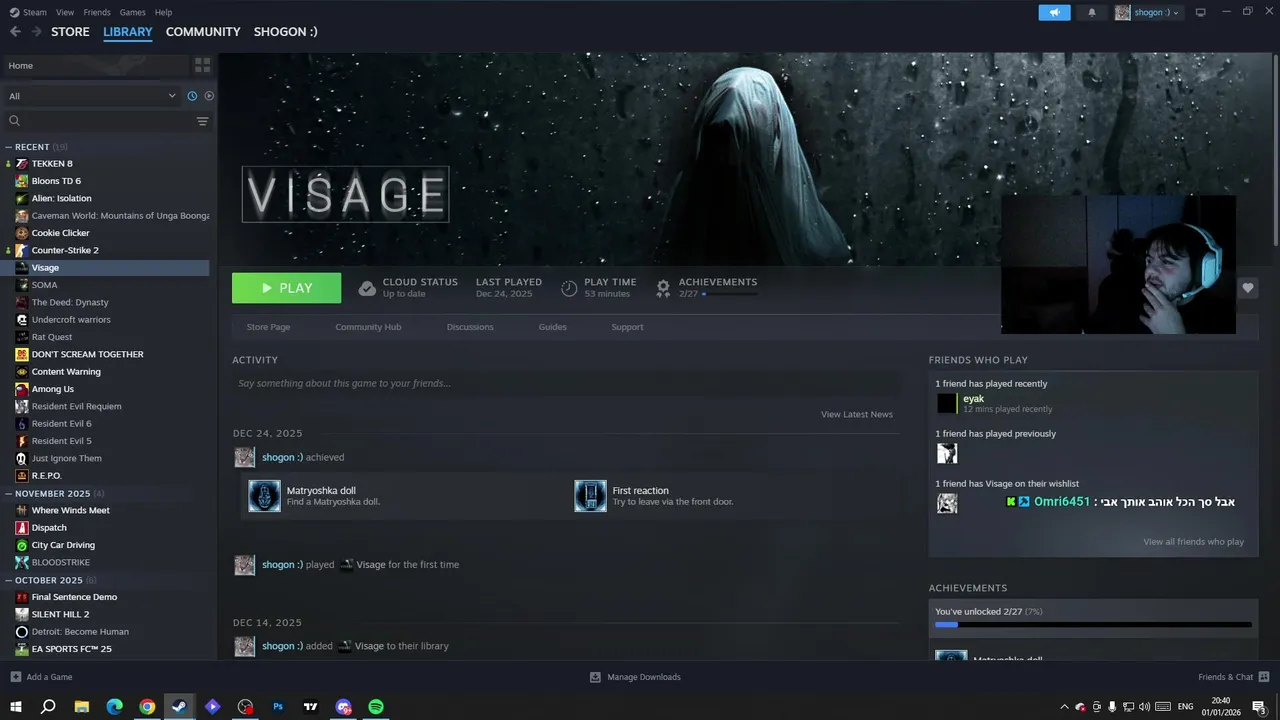
Task: Collapse the NOVEMBER 2025 section
Action: coord(9,494)
